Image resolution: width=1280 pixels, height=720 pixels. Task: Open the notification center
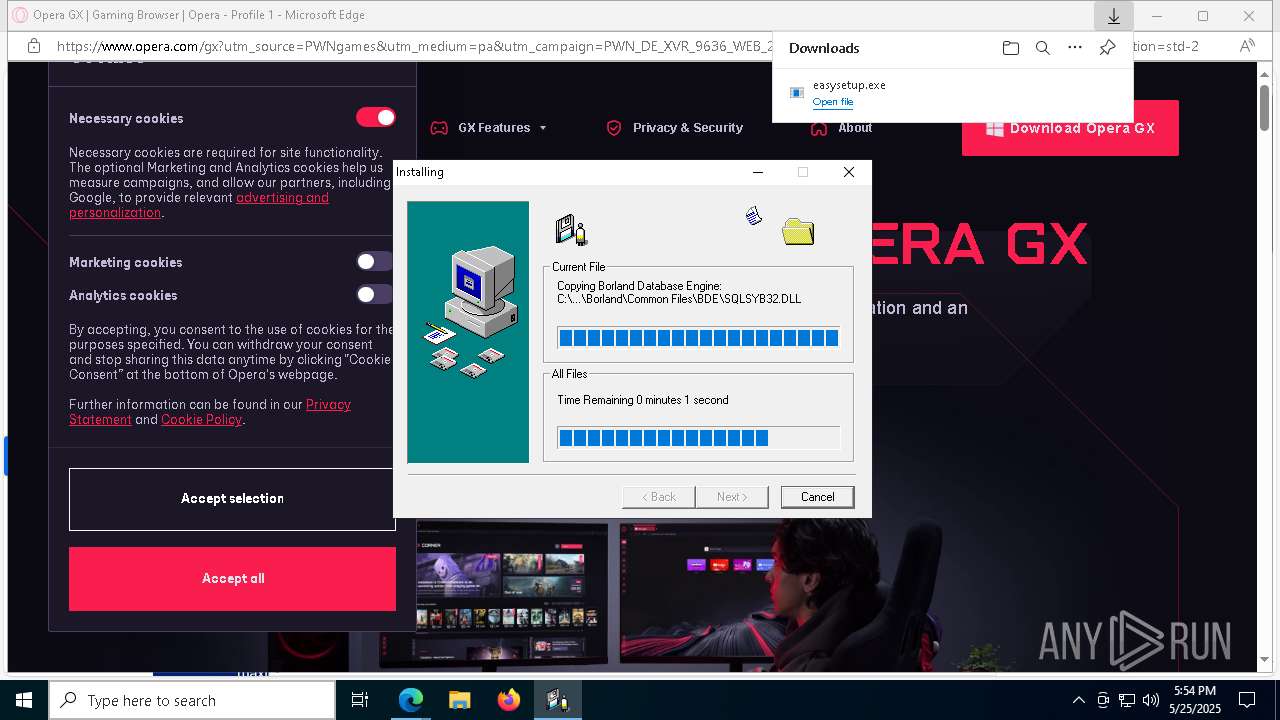1247,700
